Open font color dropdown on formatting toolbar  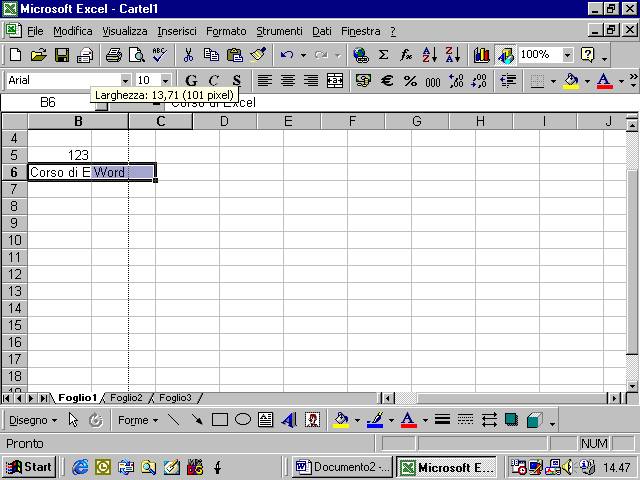[621, 81]
